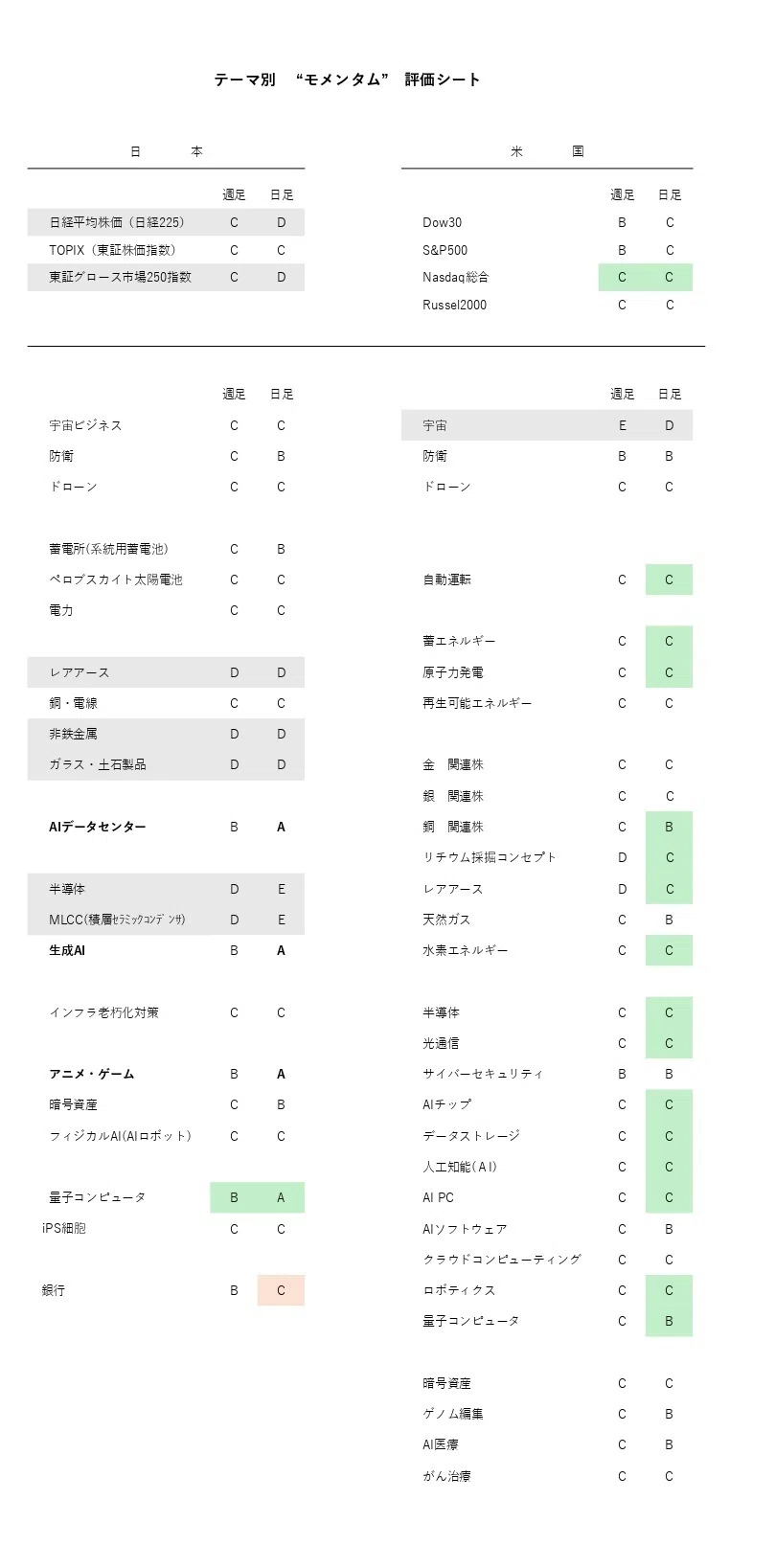Click the MLCC(積層セラミックコンデンサ) row label
This screenshot has width=775, height=1568.
[117, 920]
